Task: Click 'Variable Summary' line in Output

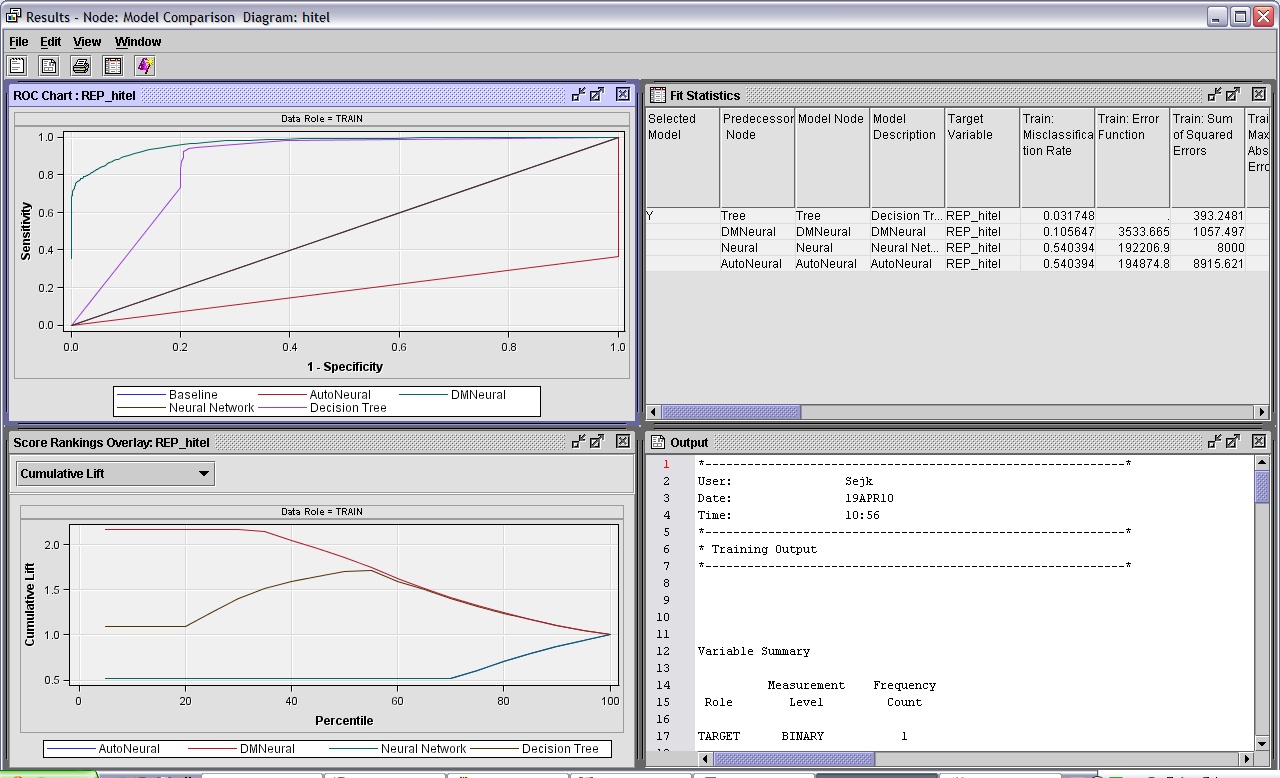Action: [x=754, y=651]
